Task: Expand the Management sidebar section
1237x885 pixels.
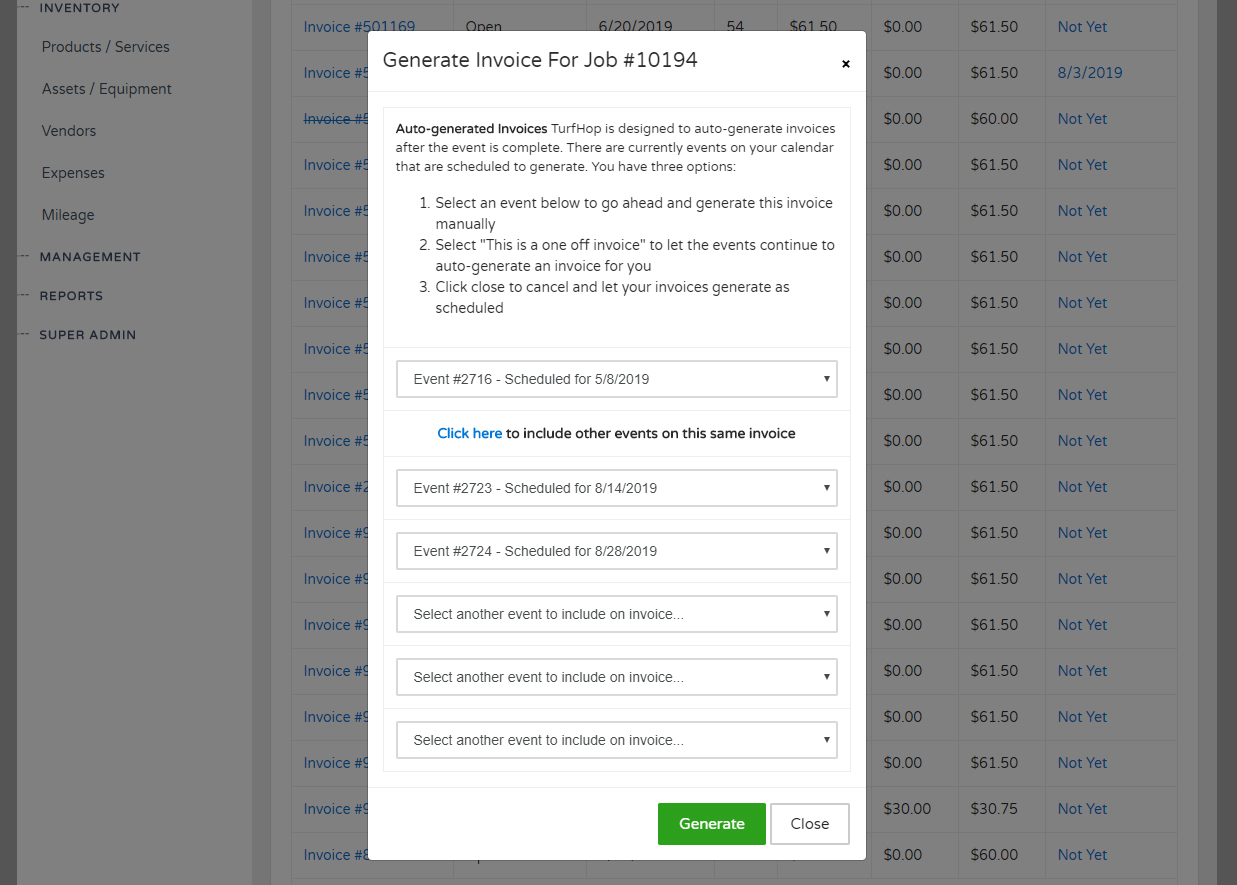Action: click(89, 257)
